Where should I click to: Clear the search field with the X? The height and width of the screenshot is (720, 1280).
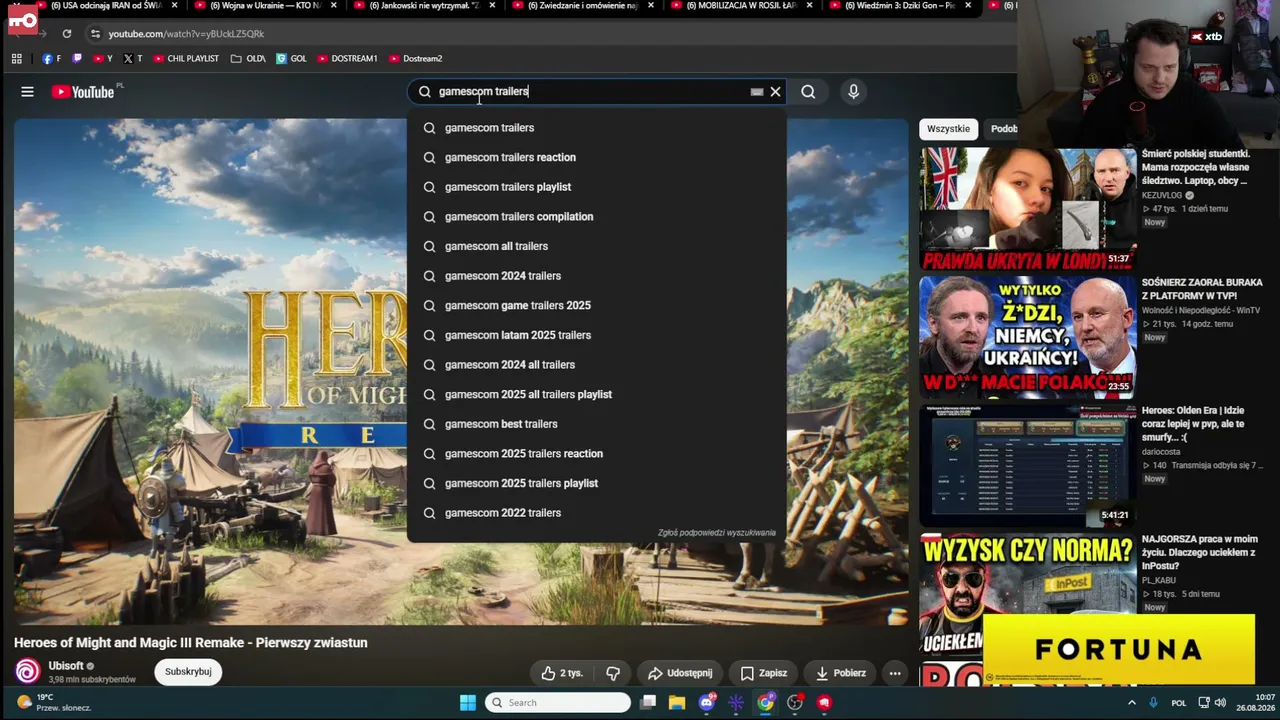click(775, 92)
